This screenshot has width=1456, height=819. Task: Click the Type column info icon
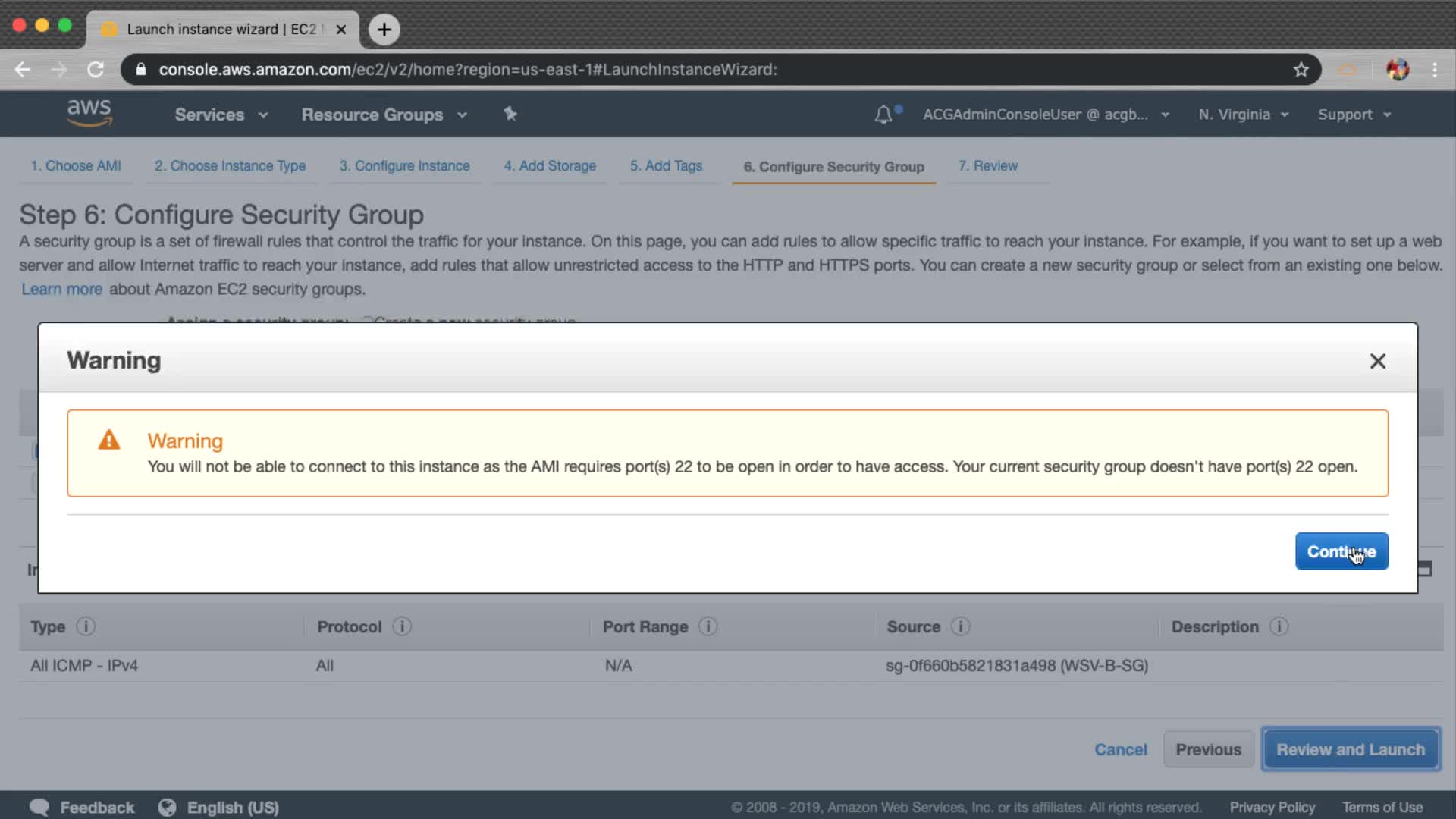86,626
